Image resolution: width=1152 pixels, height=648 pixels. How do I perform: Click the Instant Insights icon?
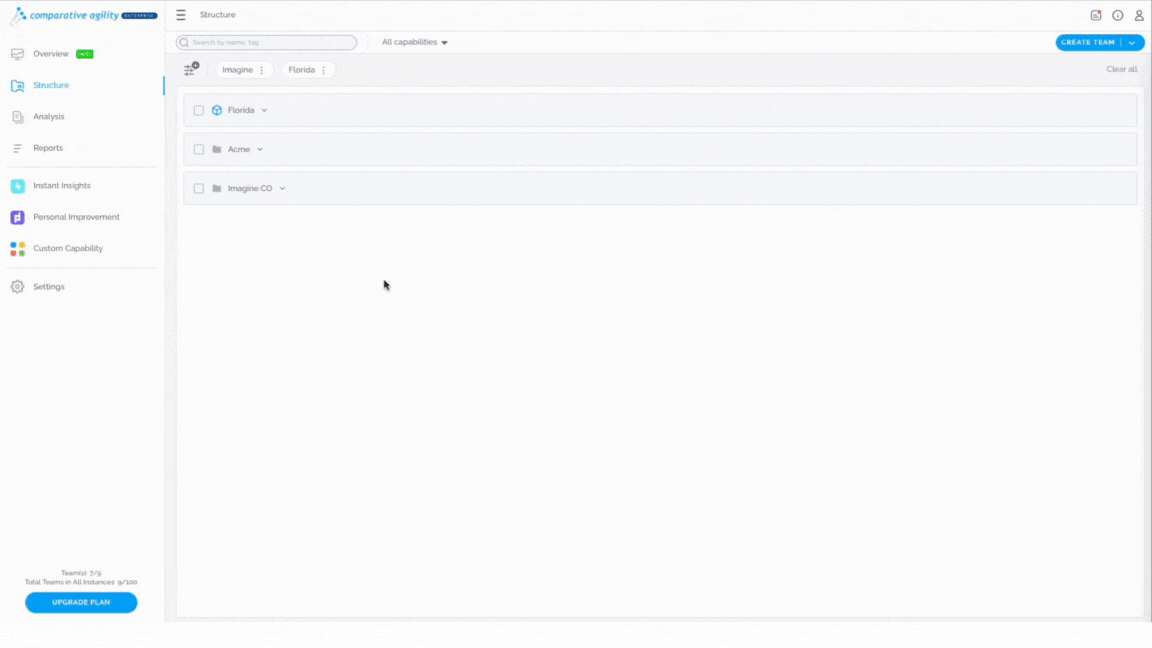(18, 186)
